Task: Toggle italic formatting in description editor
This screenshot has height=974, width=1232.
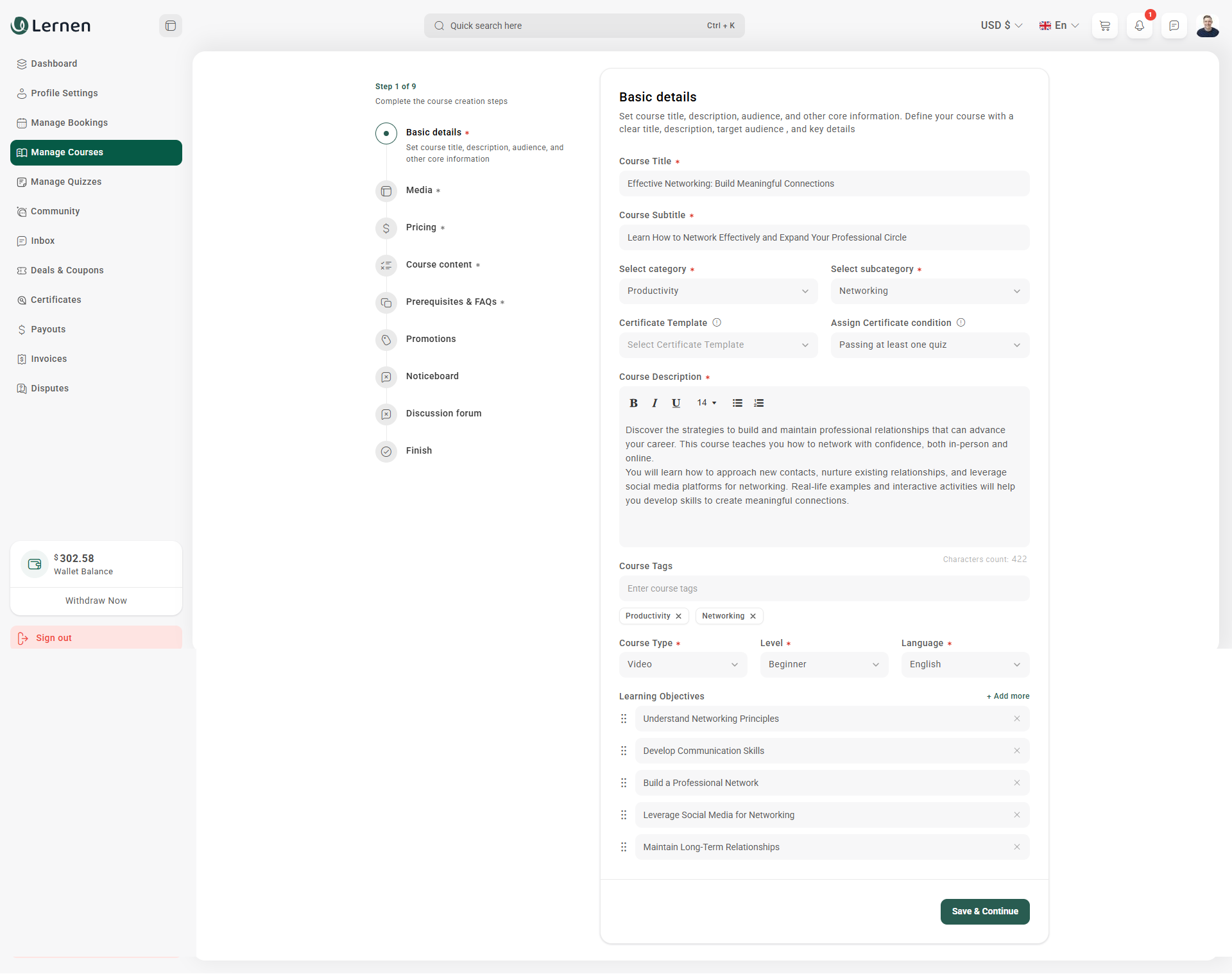Action: pos(654,403)
